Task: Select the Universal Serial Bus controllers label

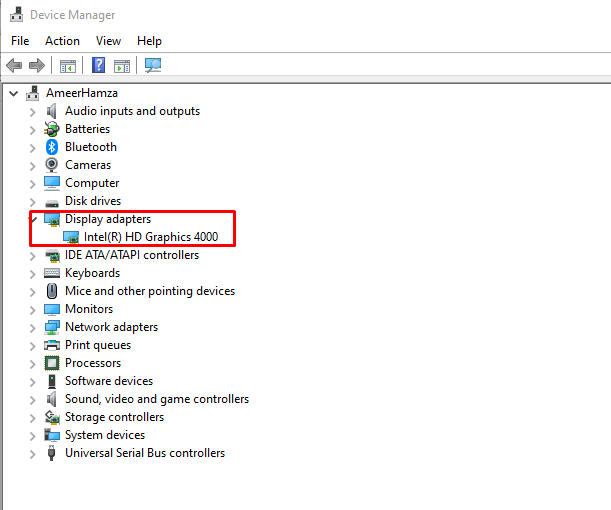Action: (x=145, y=453)
